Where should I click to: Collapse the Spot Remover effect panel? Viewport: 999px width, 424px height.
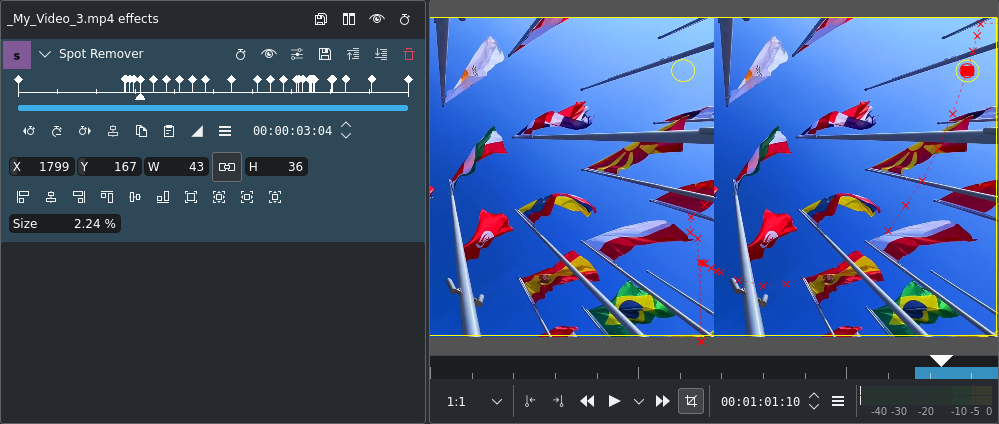(44, 54)
